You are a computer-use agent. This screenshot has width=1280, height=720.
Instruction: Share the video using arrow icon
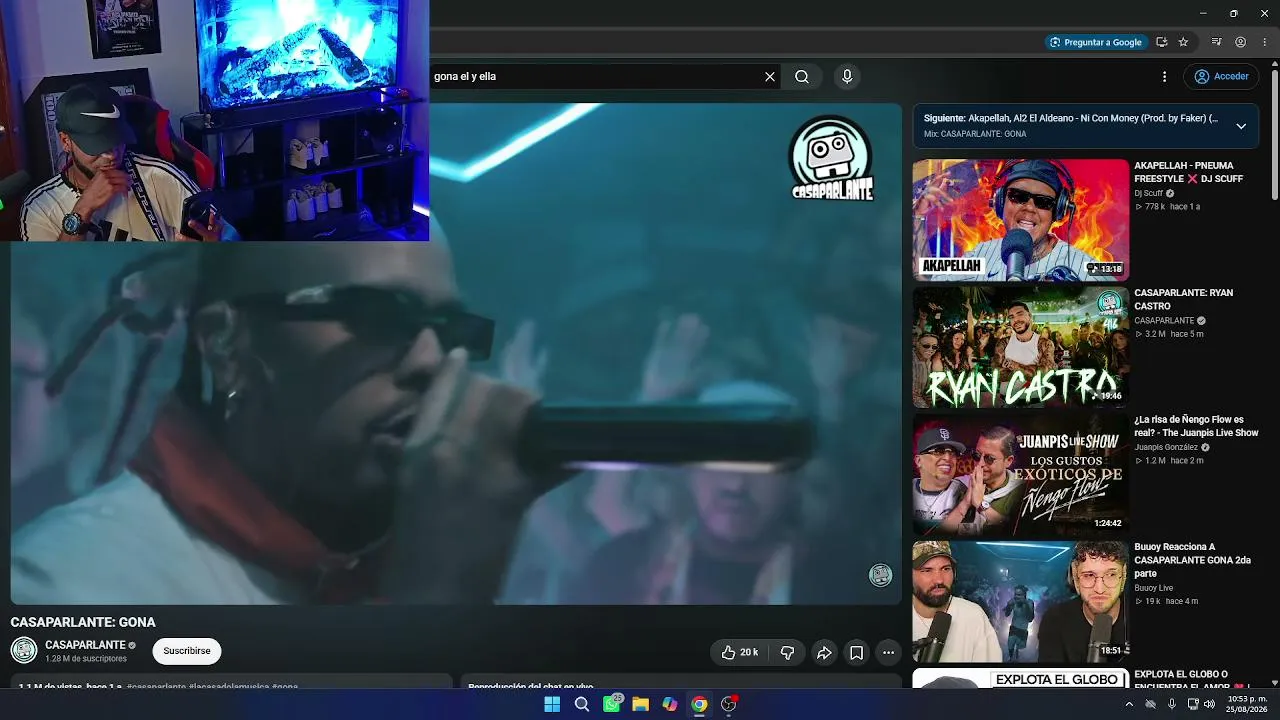824,652
